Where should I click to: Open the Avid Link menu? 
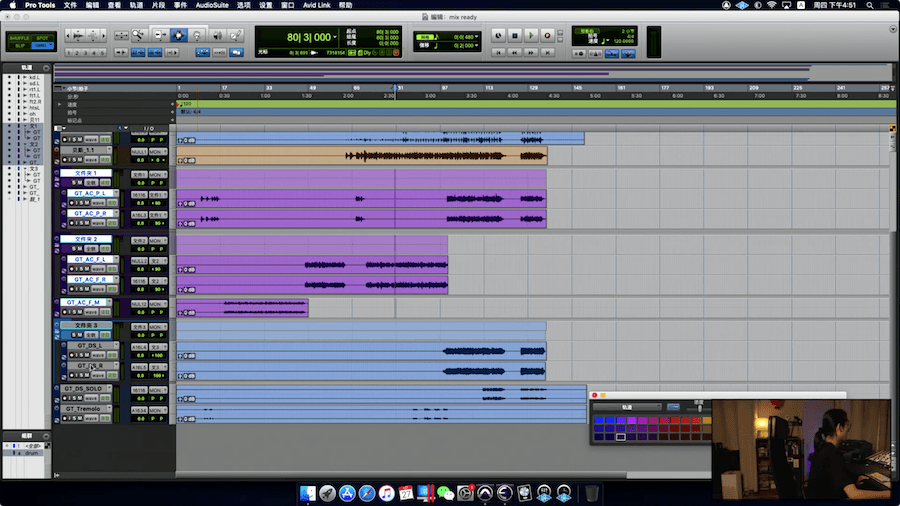pyautogui.click(x=316, y=5)
